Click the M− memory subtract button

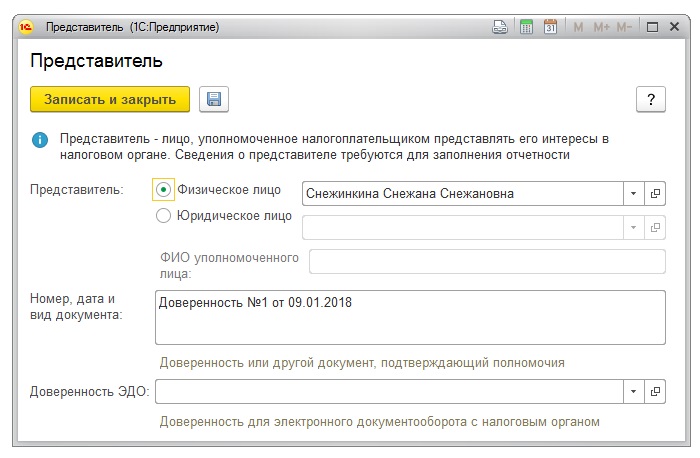click(x=624, y=27)
